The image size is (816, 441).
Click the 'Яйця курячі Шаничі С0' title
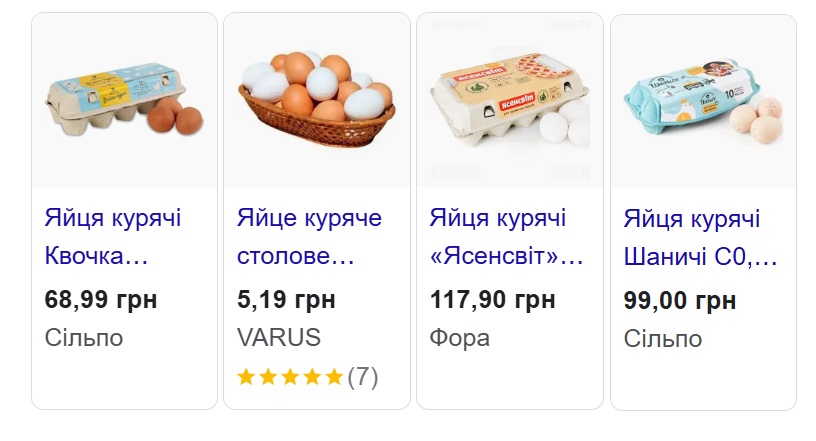700,238
